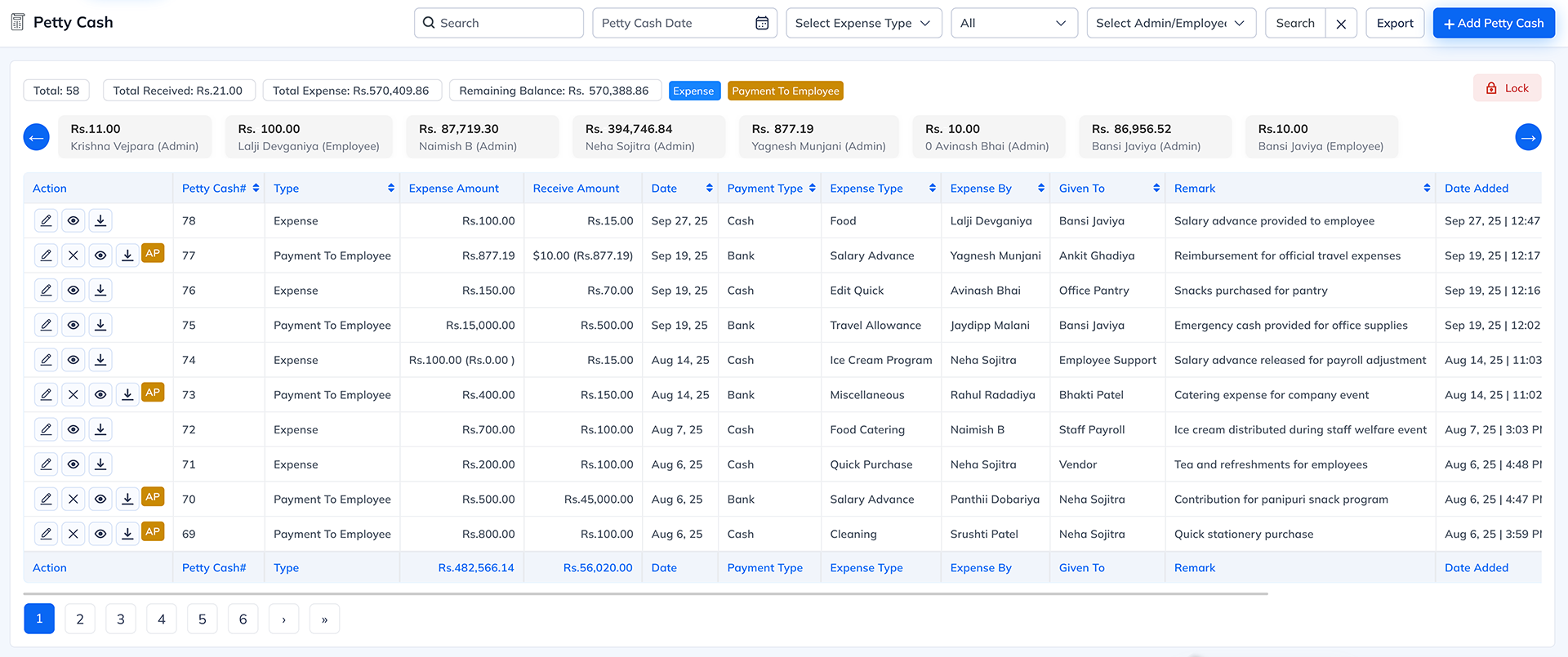Go to page 3 of results
This screenshot has height=657, width=1568.
coord(121,619)
